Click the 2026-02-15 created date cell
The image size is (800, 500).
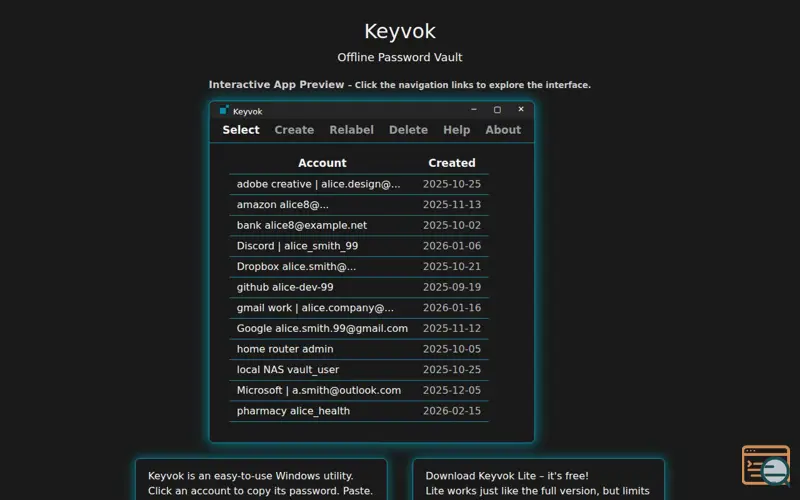[x=452, y=411]
